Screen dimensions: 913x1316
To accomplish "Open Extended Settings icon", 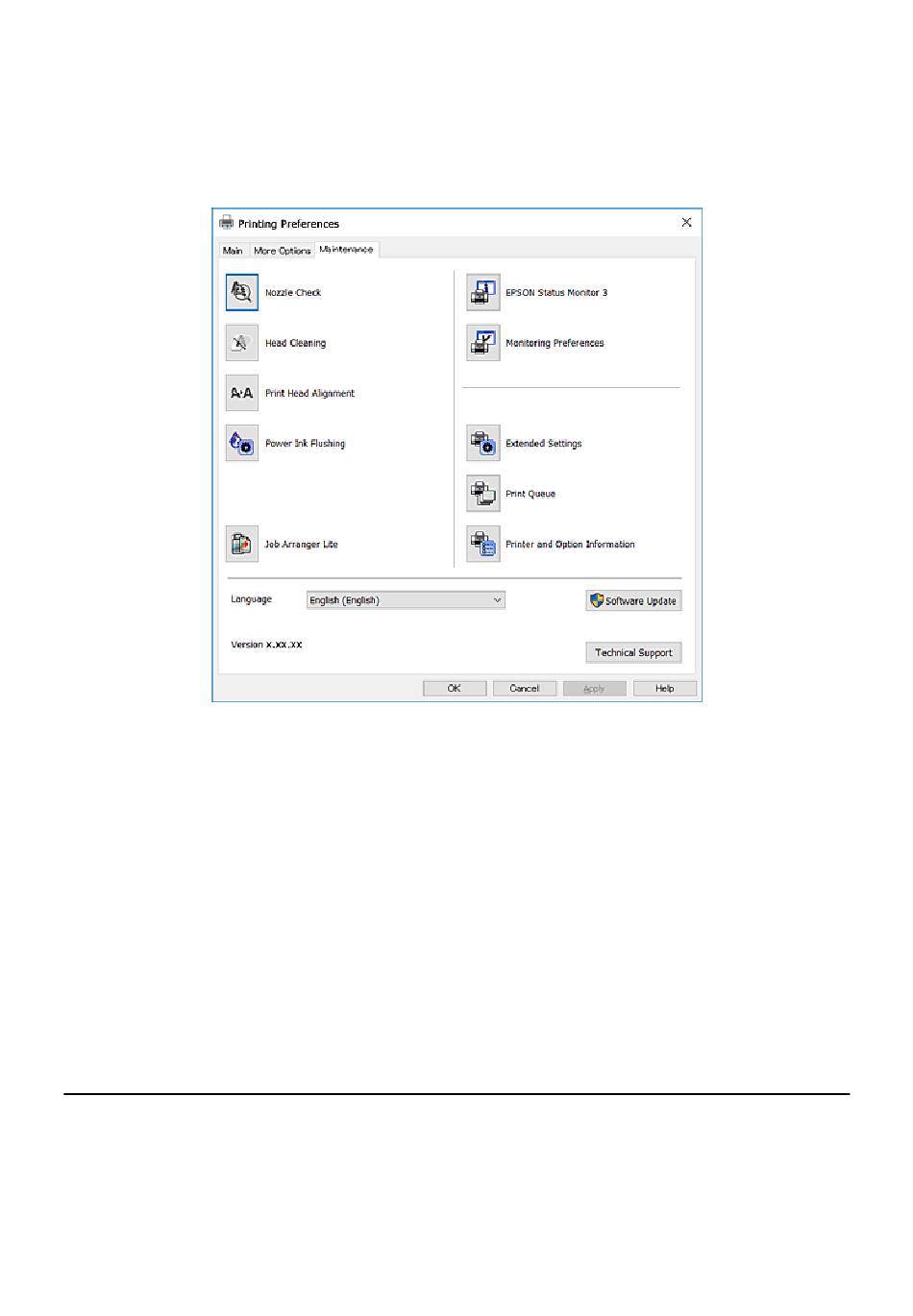I will point(483,444).
